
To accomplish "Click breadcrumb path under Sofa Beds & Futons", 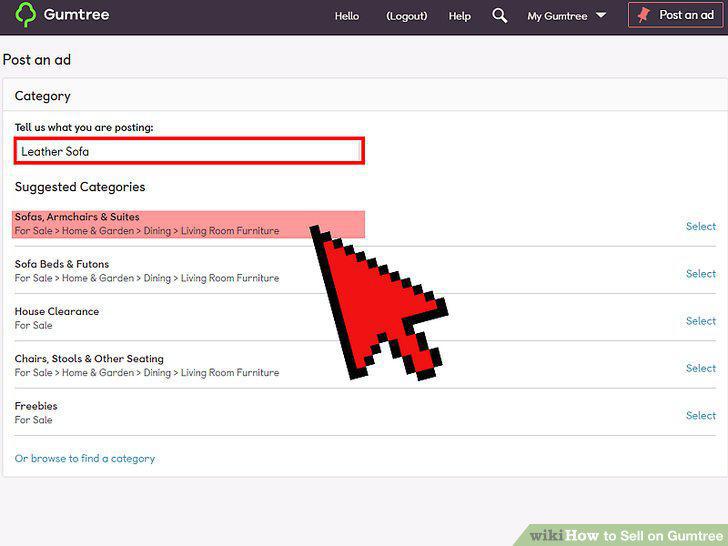I will coord(147,278).
